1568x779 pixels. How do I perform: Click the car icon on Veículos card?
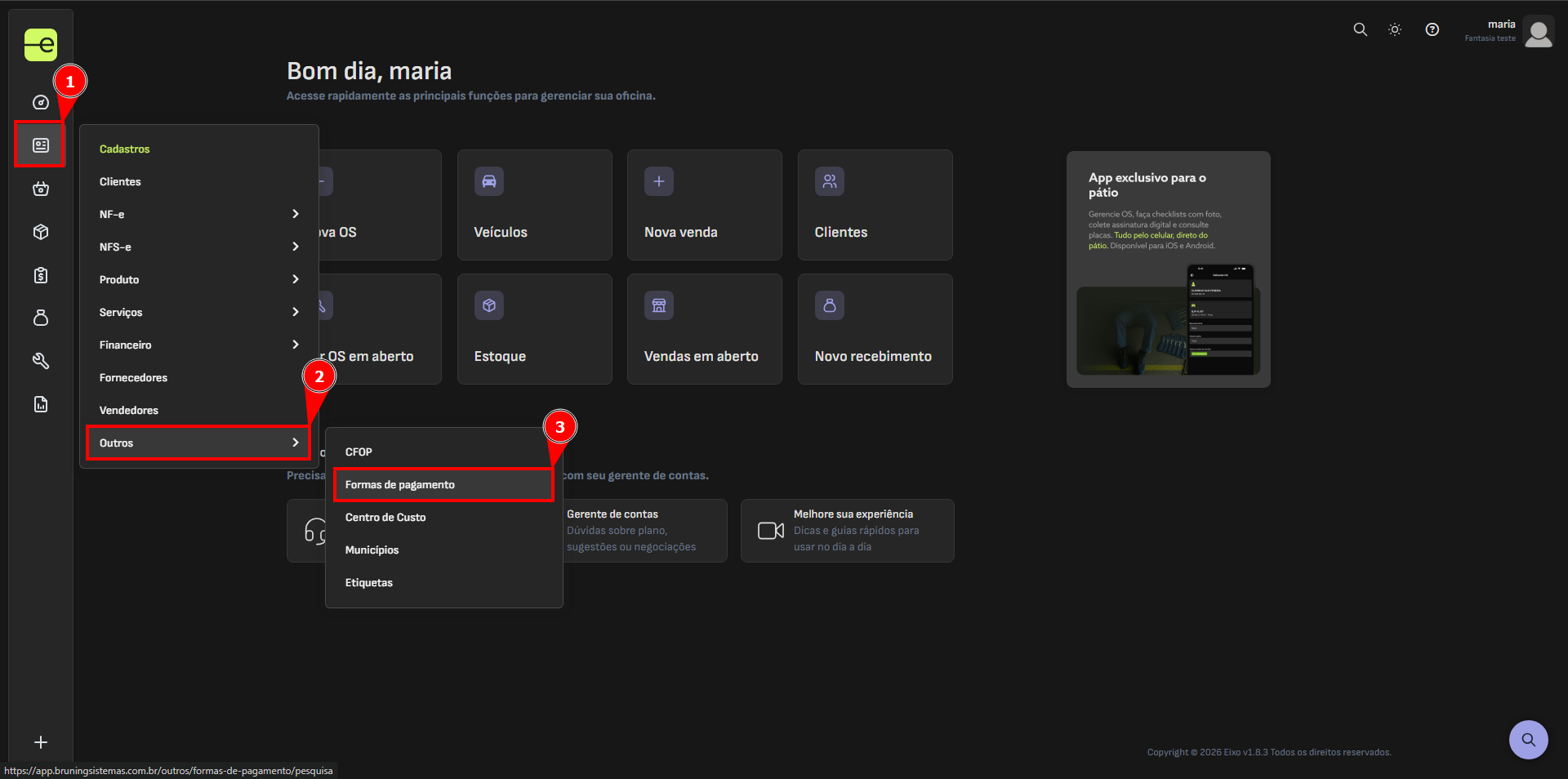(x=489, y=181)
